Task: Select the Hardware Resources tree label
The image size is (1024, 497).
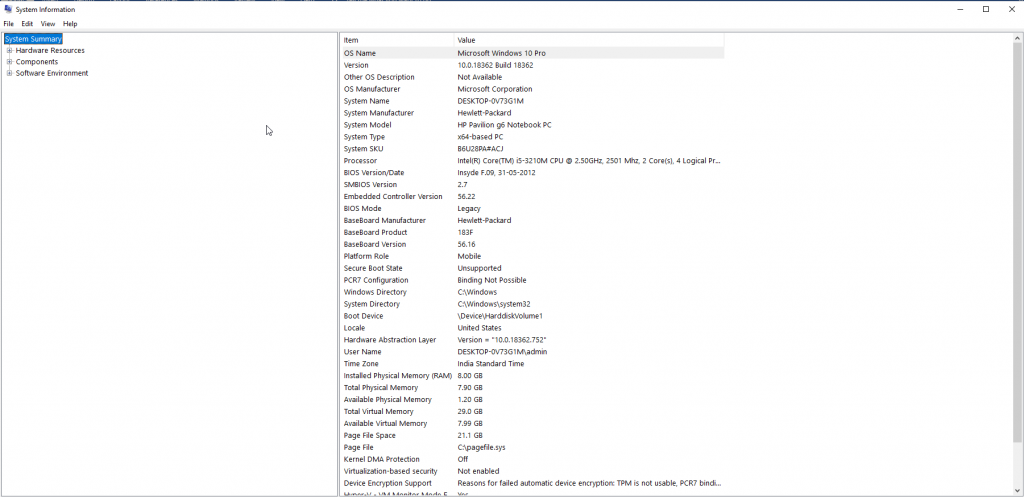Action: tap(50, 50)
